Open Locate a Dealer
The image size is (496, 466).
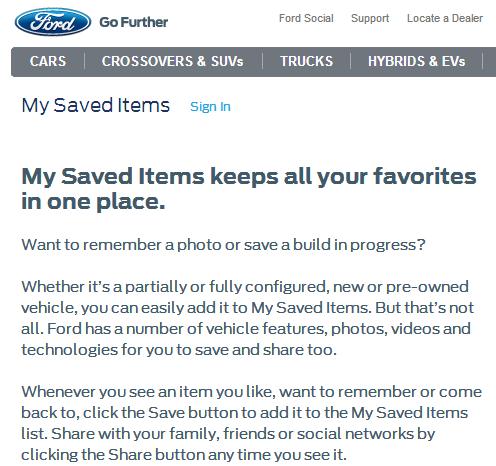click(445, 18)
